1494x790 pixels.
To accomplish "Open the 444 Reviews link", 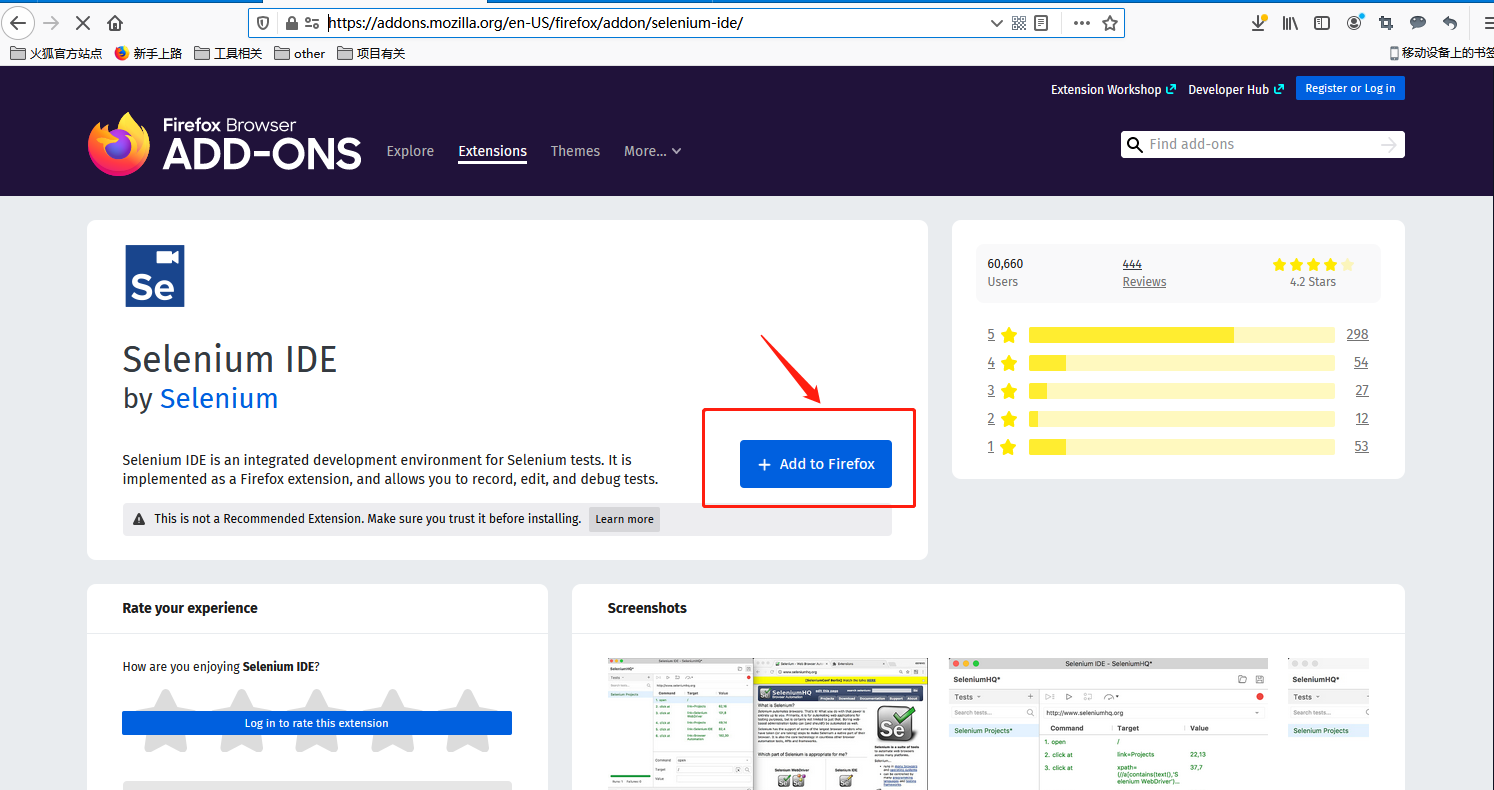I will click(x=1144, y=273).
